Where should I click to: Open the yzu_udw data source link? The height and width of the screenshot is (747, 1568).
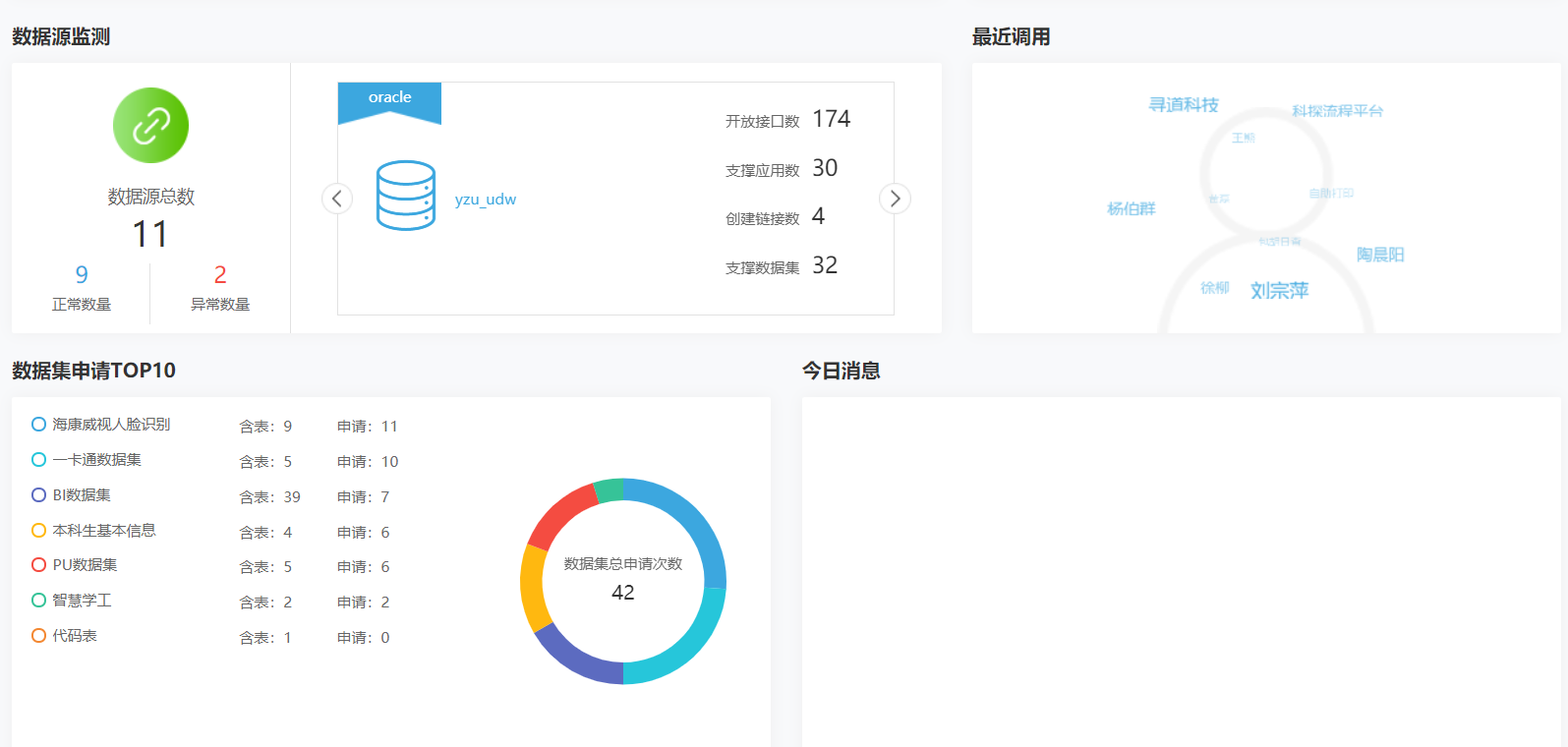(x=486, y=200)
